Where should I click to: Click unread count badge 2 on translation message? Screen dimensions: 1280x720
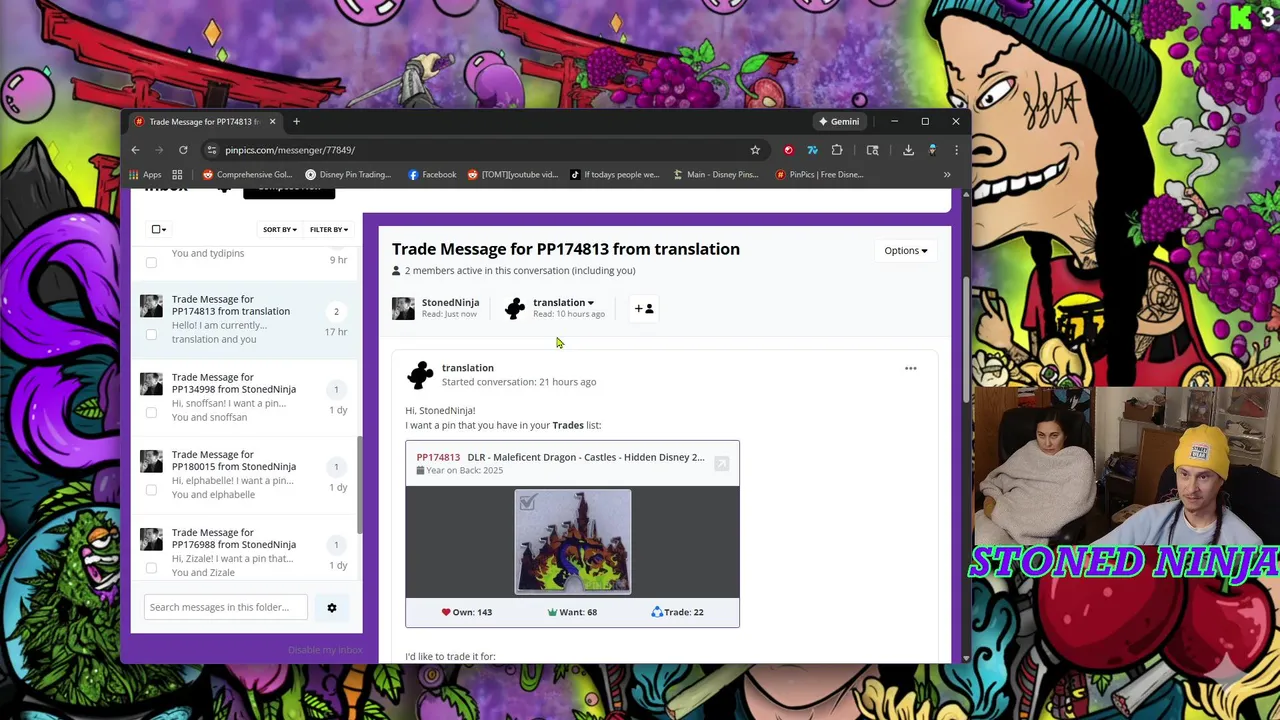(x=336, y=312)
